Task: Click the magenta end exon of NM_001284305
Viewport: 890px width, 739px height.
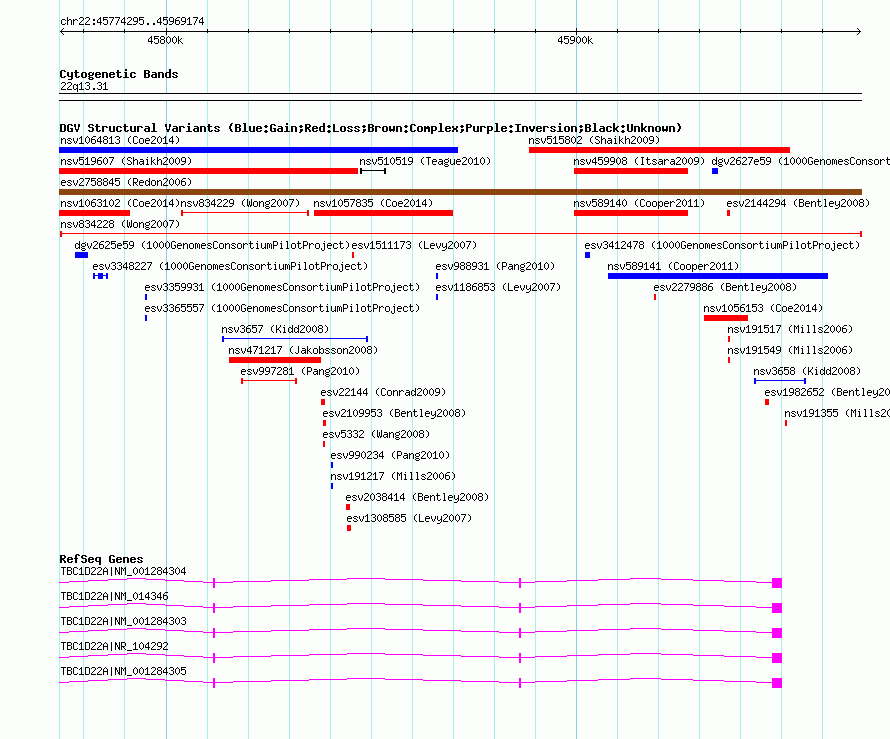Action: coord(777,683)
